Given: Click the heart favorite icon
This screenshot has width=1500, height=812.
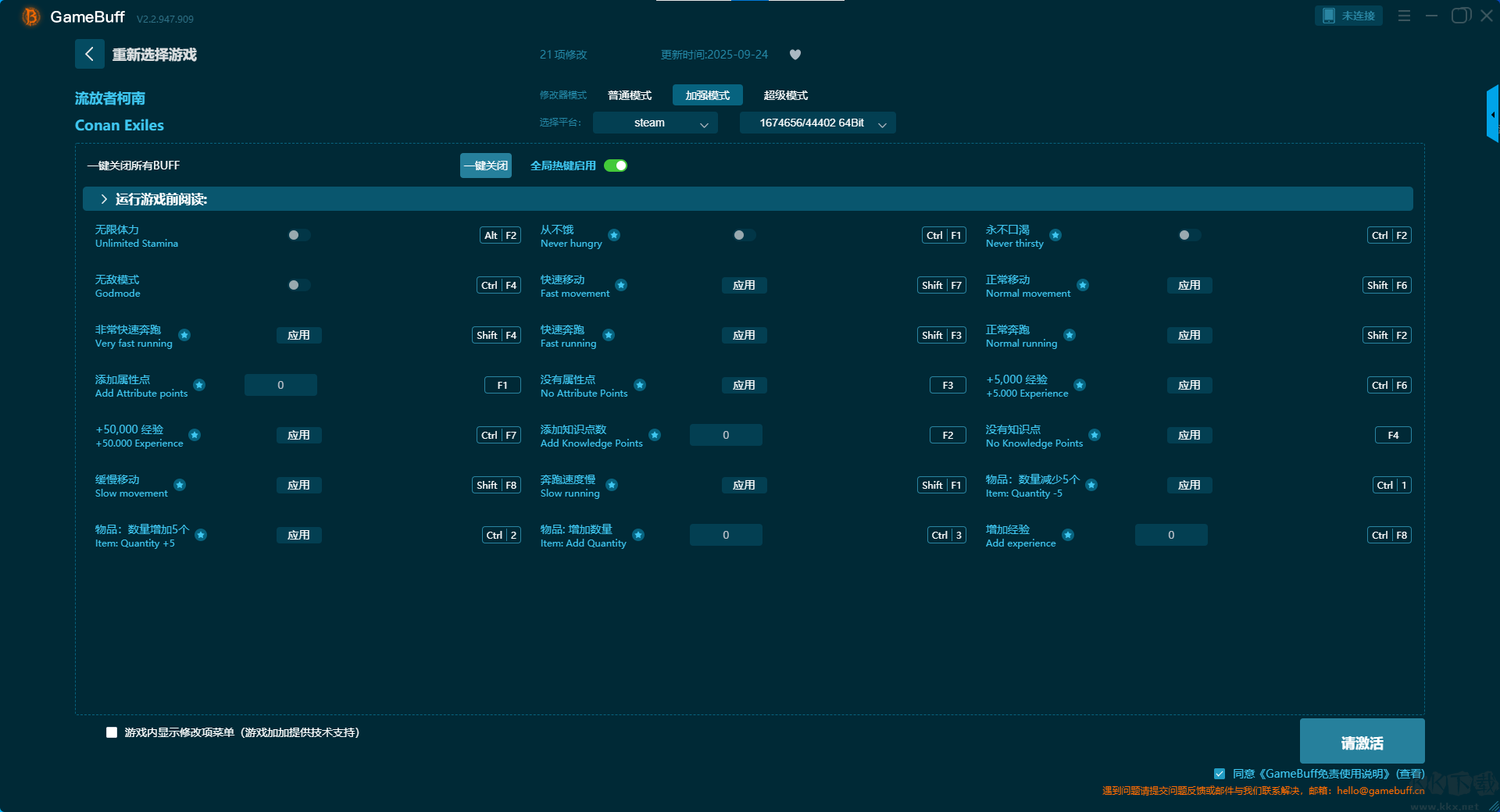Looking at the screenshot, I should point(795,55).
